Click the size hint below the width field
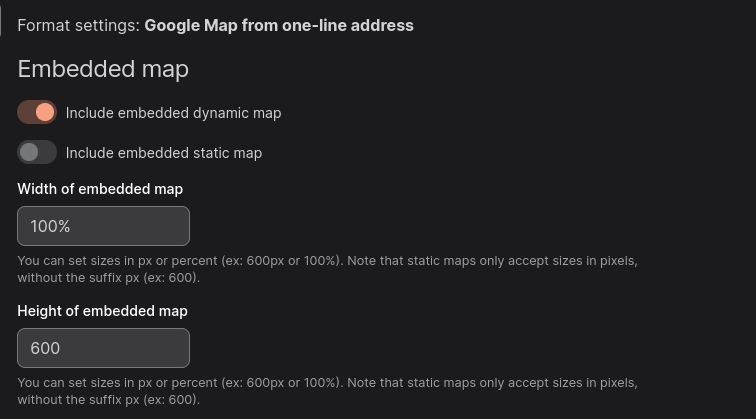The height and width of the screenshot is (419, 756). [327, 261]
